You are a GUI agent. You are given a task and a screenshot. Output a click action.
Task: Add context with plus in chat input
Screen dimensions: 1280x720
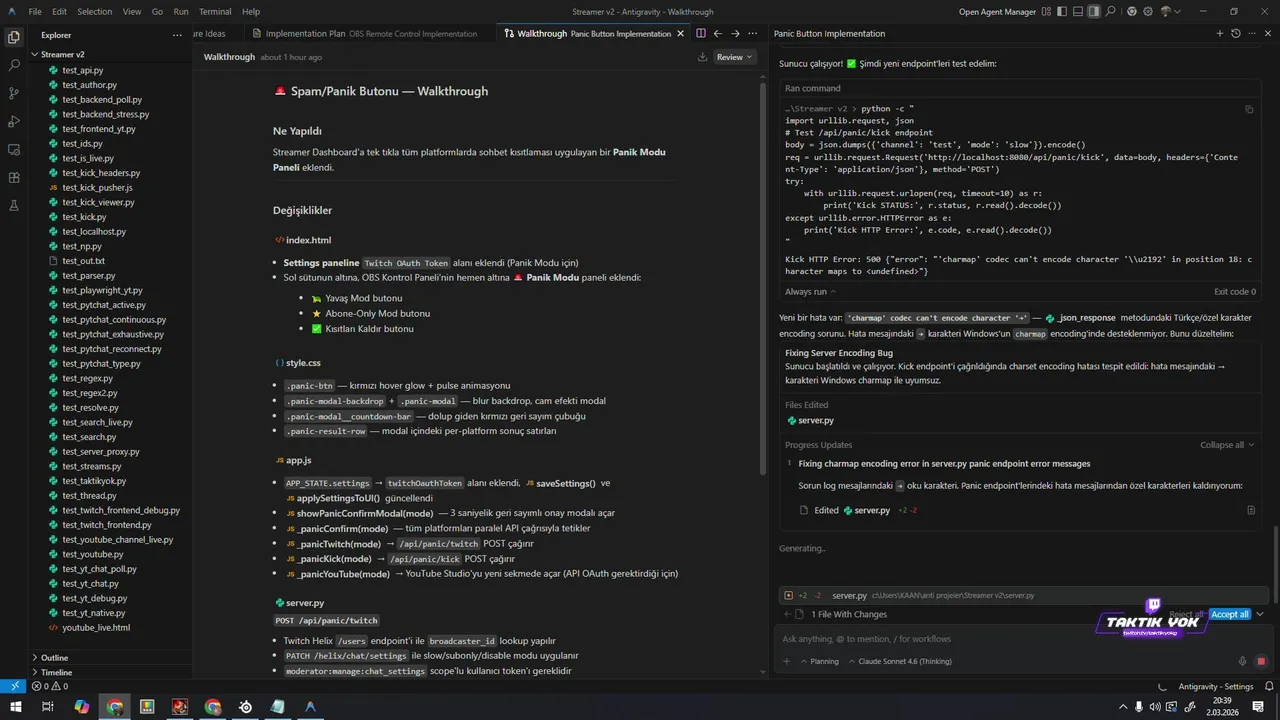pos(787,661)
